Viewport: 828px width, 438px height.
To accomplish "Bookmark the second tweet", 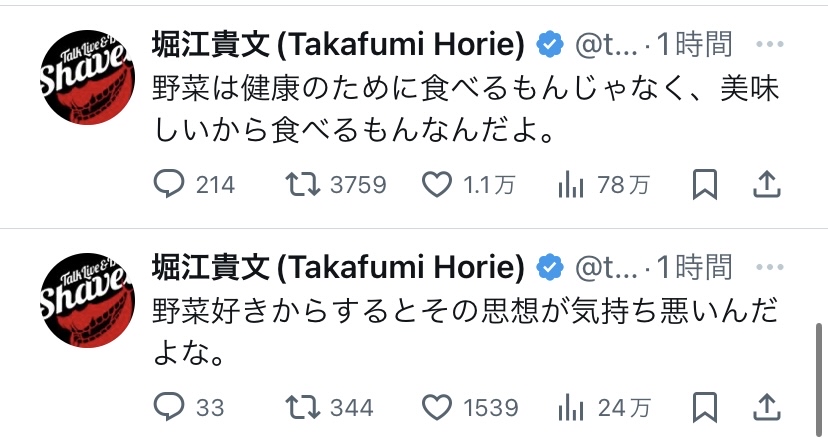I will pyautogui.click(x=705, y=407).
